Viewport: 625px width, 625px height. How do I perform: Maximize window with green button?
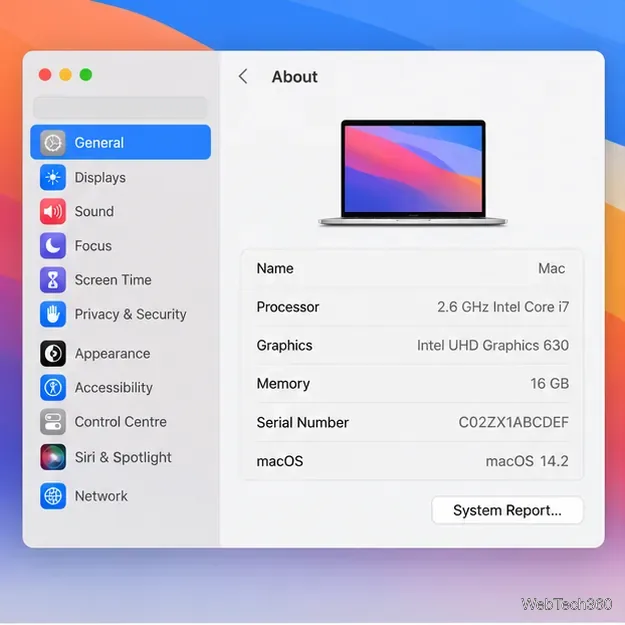click(x=86, y=75)
